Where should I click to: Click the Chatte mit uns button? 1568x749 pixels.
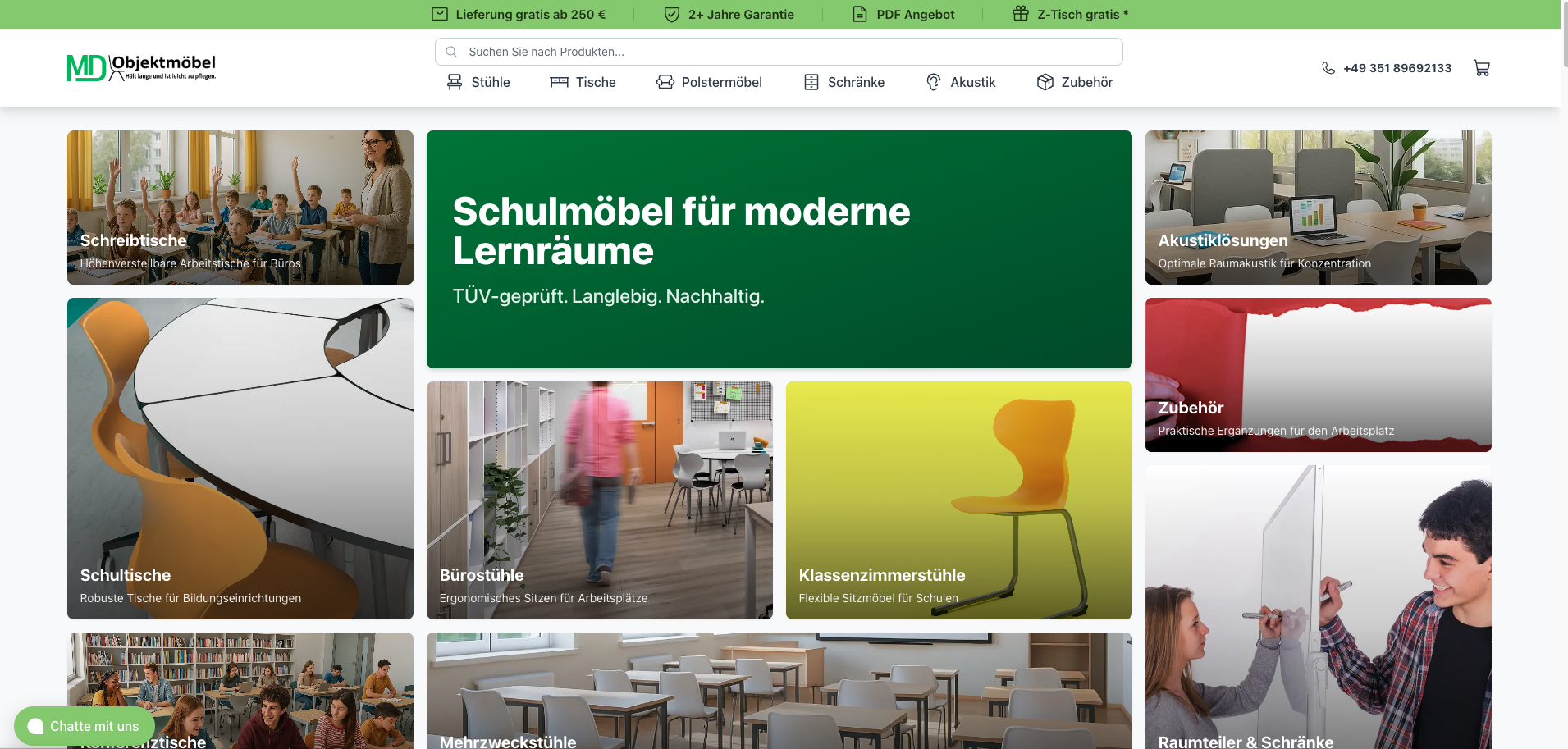click(84, 726)
